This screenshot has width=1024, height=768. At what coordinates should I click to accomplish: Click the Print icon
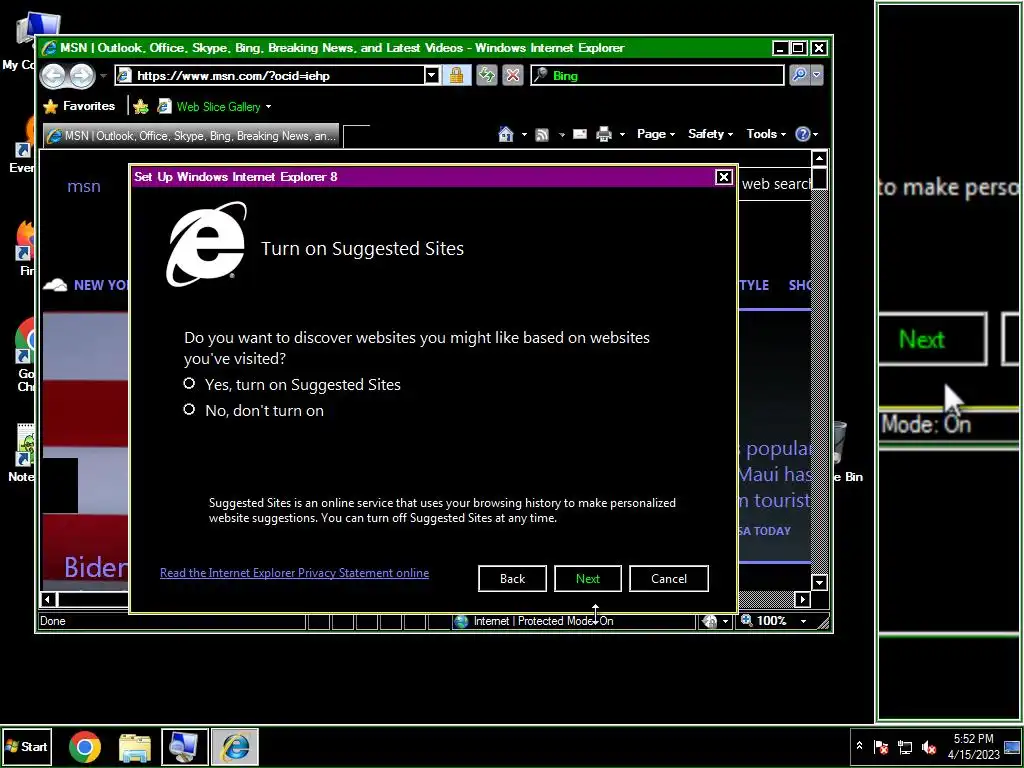click(x=604, y=135)
